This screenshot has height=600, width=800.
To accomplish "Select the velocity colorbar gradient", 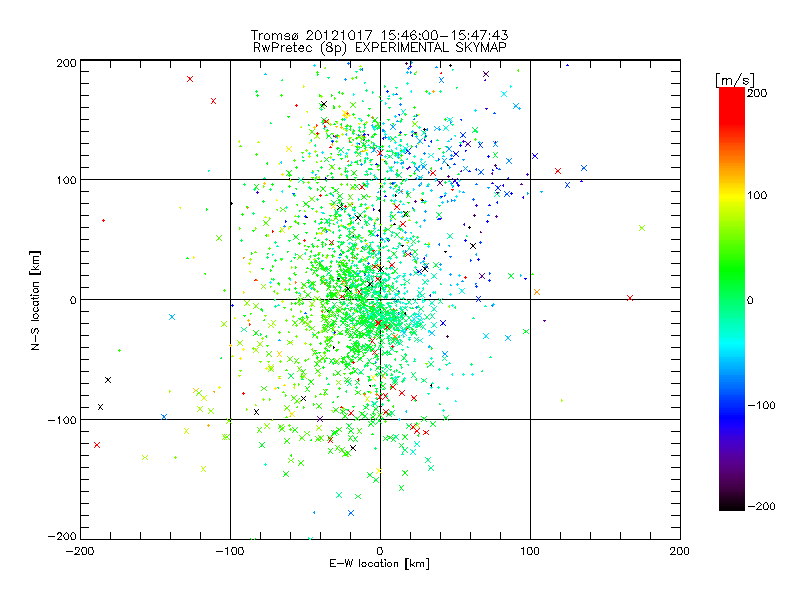I will 732,299.
